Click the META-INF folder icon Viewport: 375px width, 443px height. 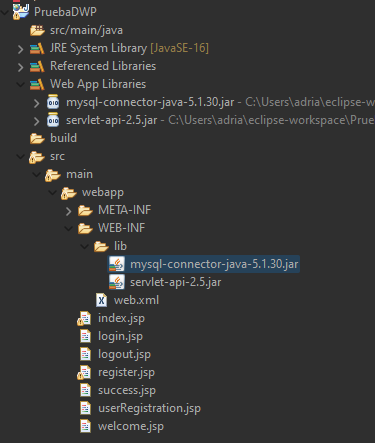85,210
